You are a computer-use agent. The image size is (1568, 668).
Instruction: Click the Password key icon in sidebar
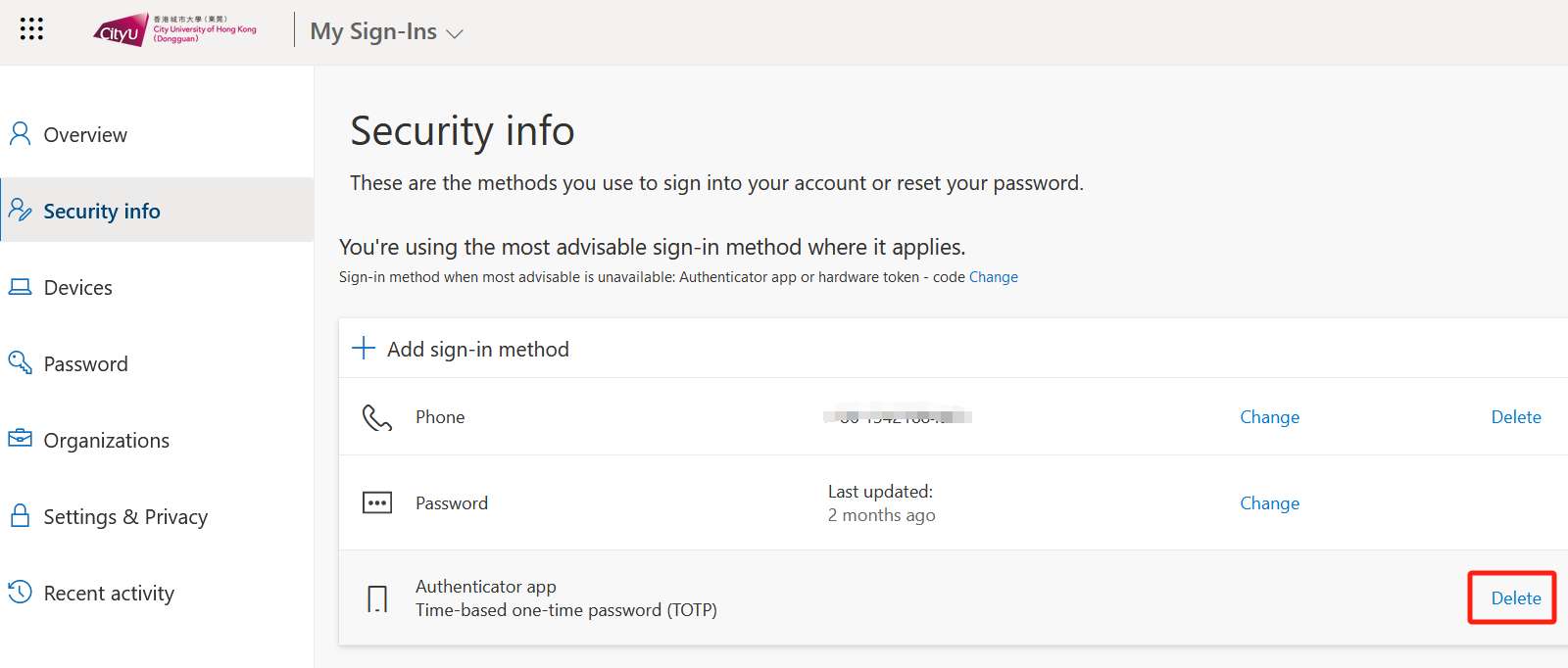pyautogui.click(x=20, y=362)
